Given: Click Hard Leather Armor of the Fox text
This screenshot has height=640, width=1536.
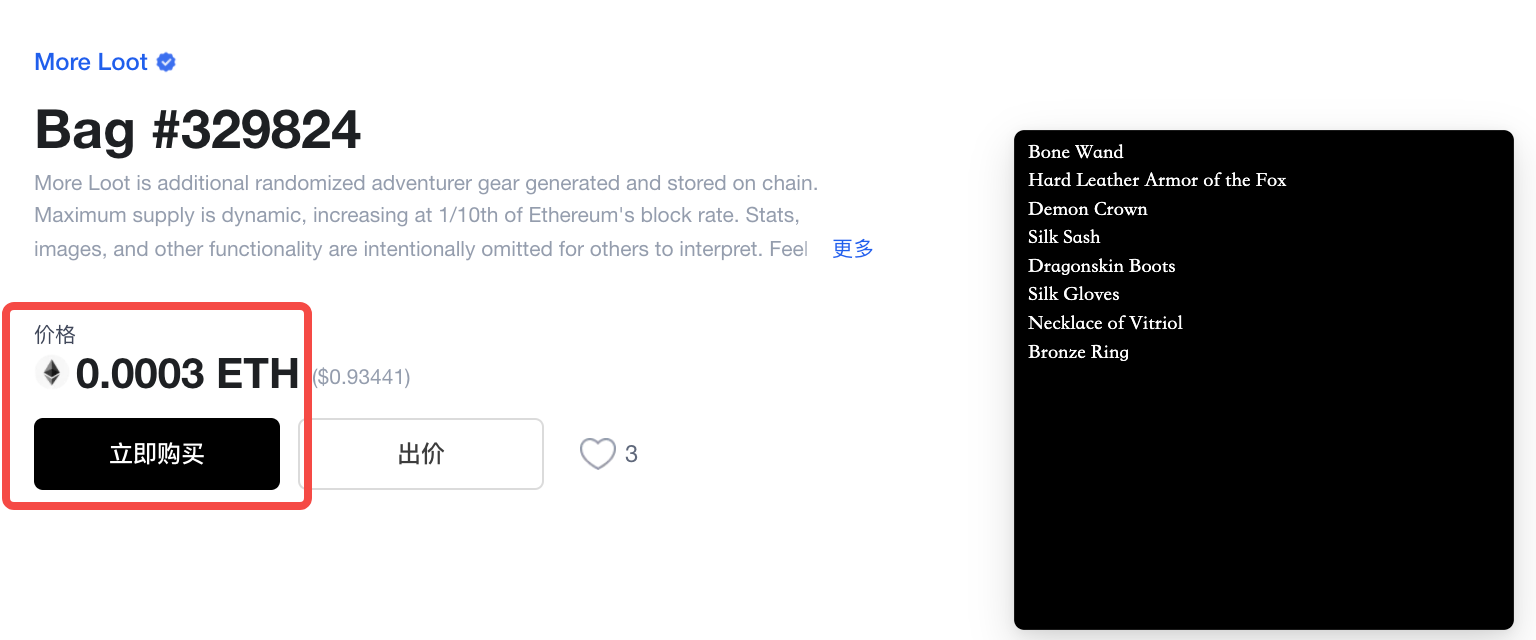Looking at the screenshot, I should [1157, 180].
